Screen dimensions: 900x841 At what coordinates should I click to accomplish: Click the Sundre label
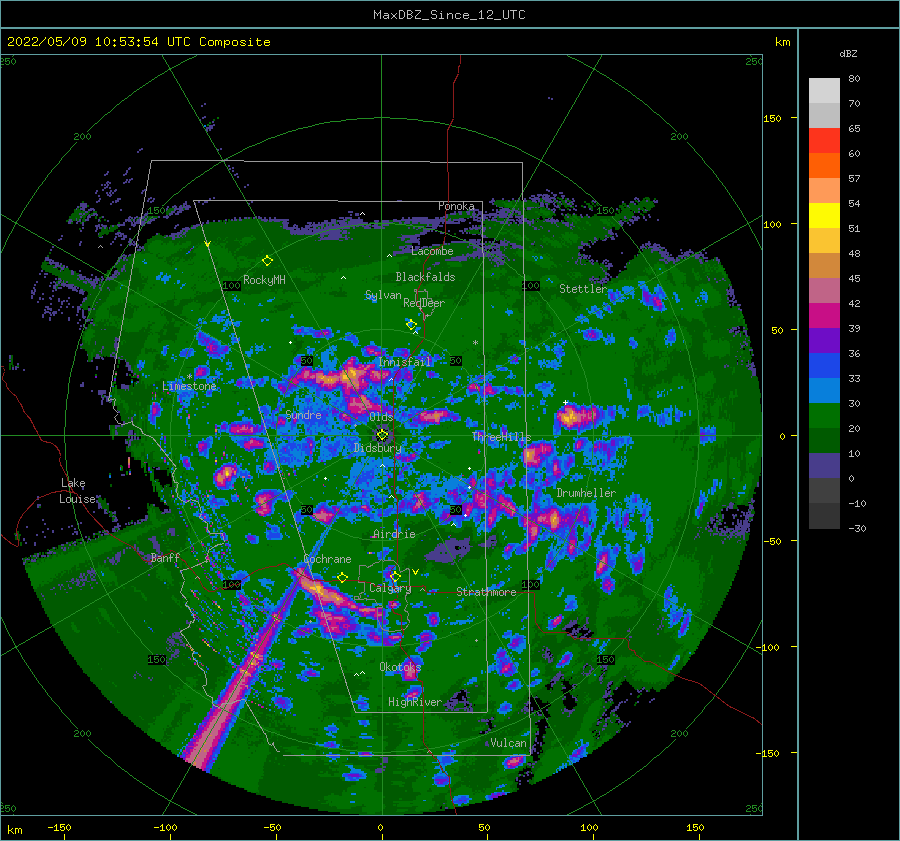click(x=304, y=415)
